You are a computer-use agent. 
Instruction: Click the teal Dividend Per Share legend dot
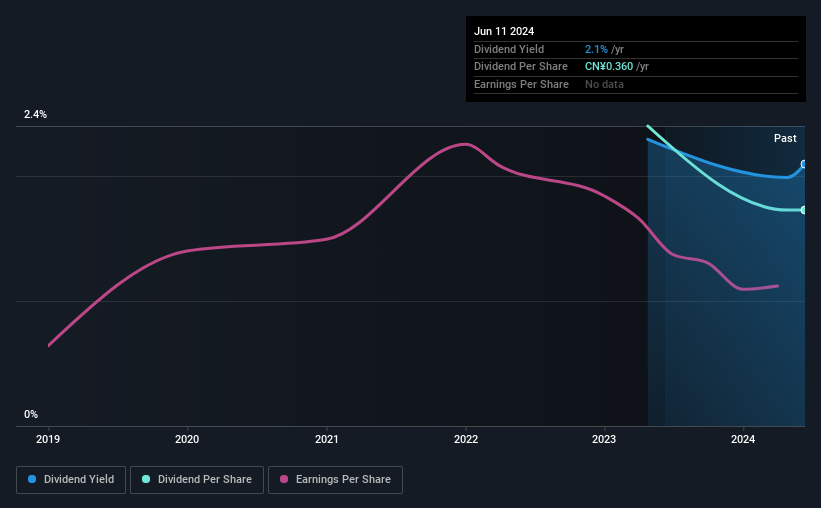click(x=146, y=479)
